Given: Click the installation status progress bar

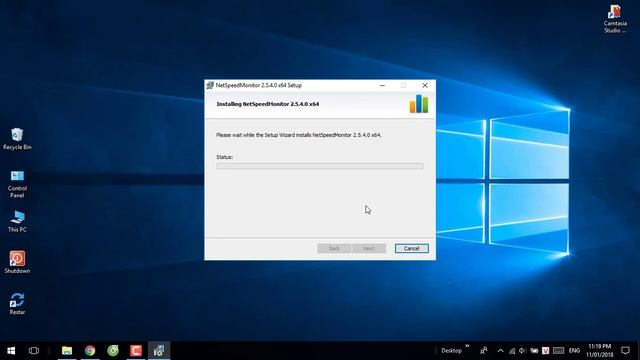Looking at the screenshot, I should tap(320, 166).
